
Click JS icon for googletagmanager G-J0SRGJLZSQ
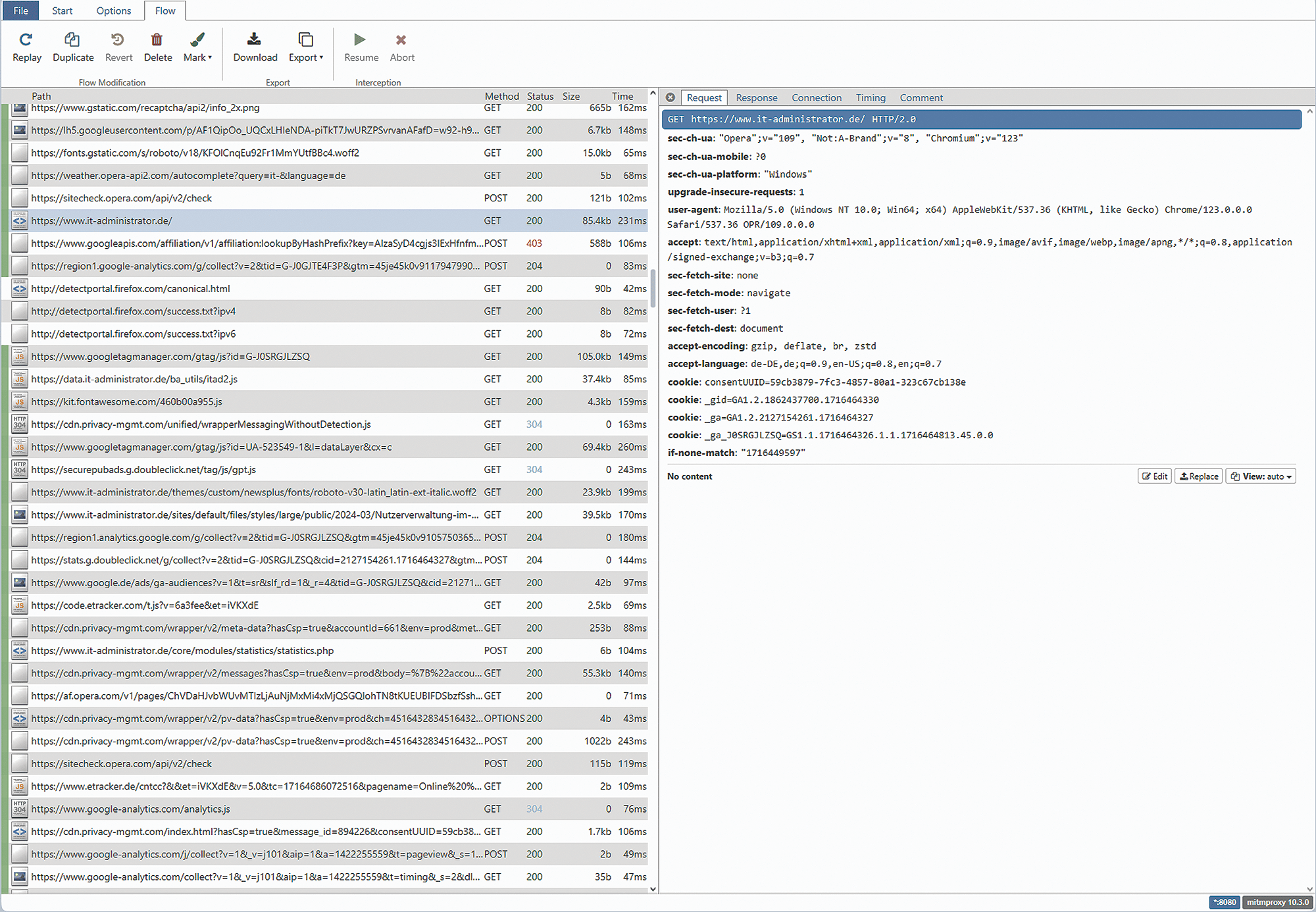(x=20, y=357)
